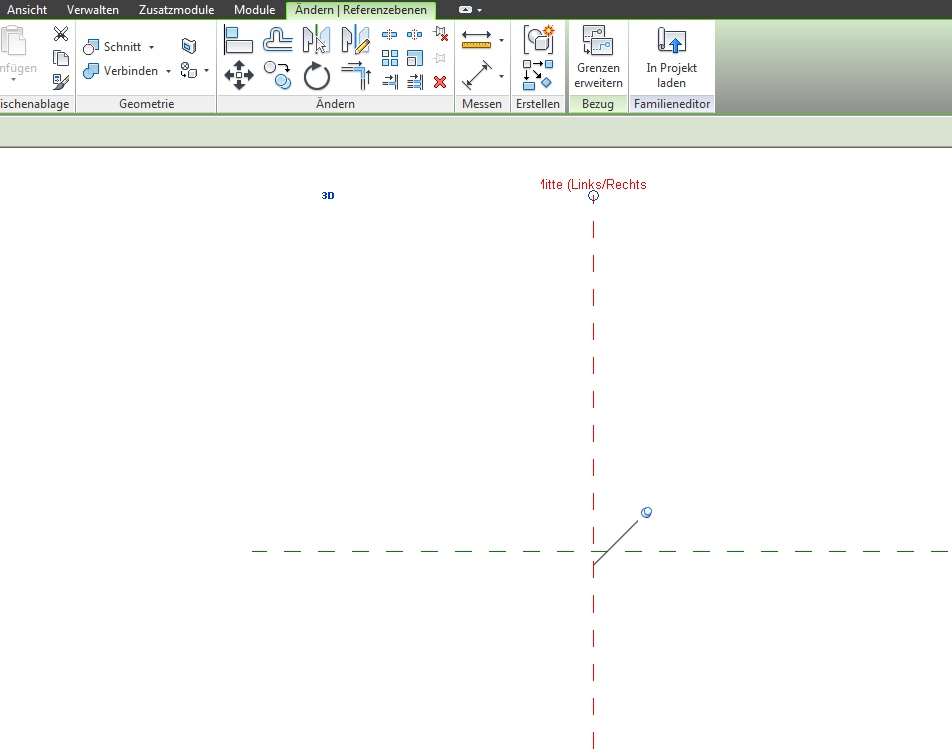
Task: Select the Verbinden geometry tool
Action: [x=120, y=71]
